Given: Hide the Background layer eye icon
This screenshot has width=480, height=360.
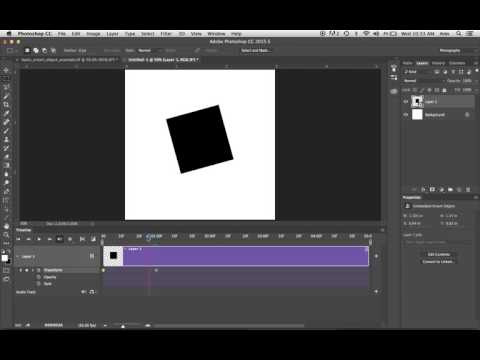Looking at the screenshot, I should coord(406,115).
